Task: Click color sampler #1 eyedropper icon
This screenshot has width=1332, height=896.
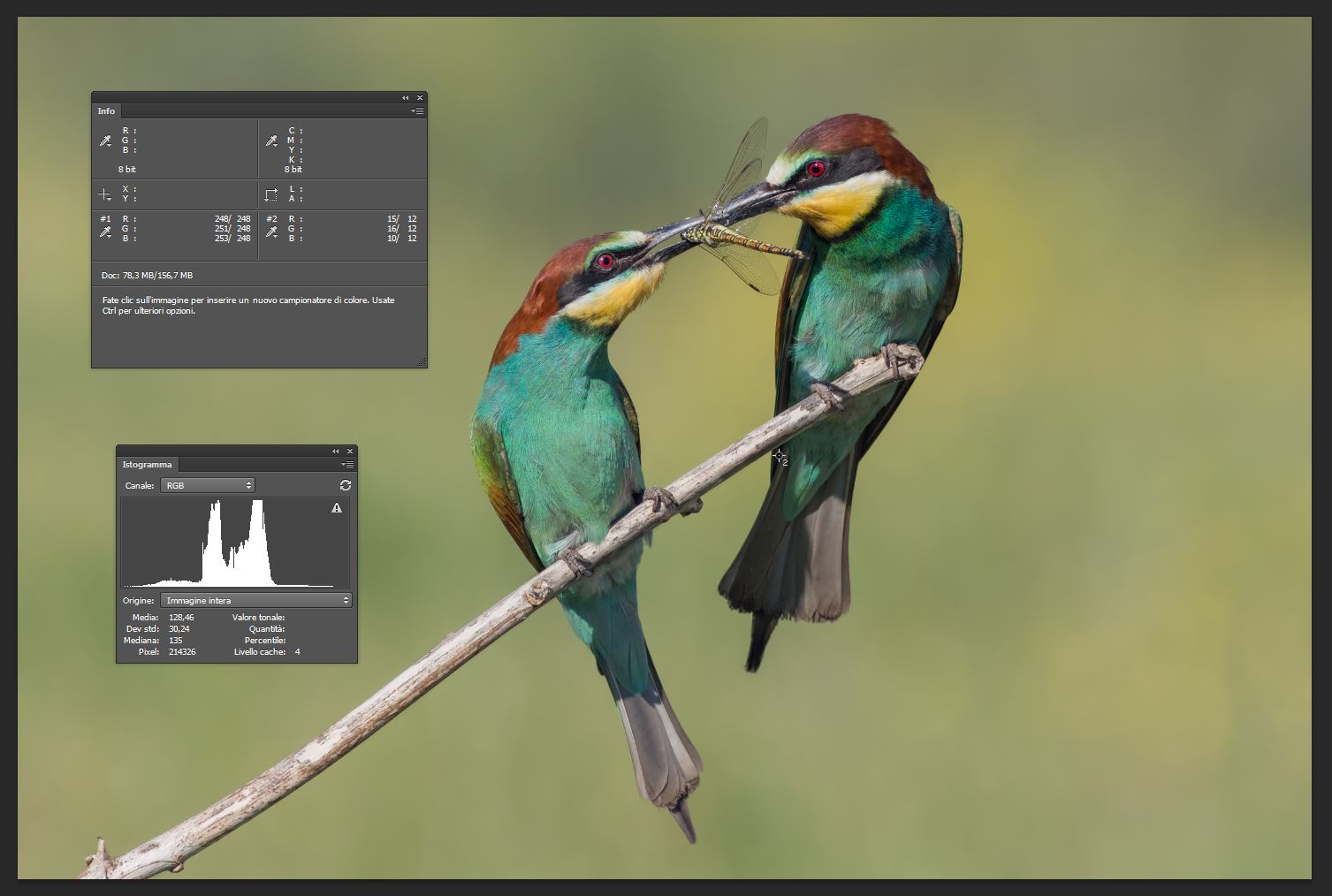Action: tap(105, 232)
